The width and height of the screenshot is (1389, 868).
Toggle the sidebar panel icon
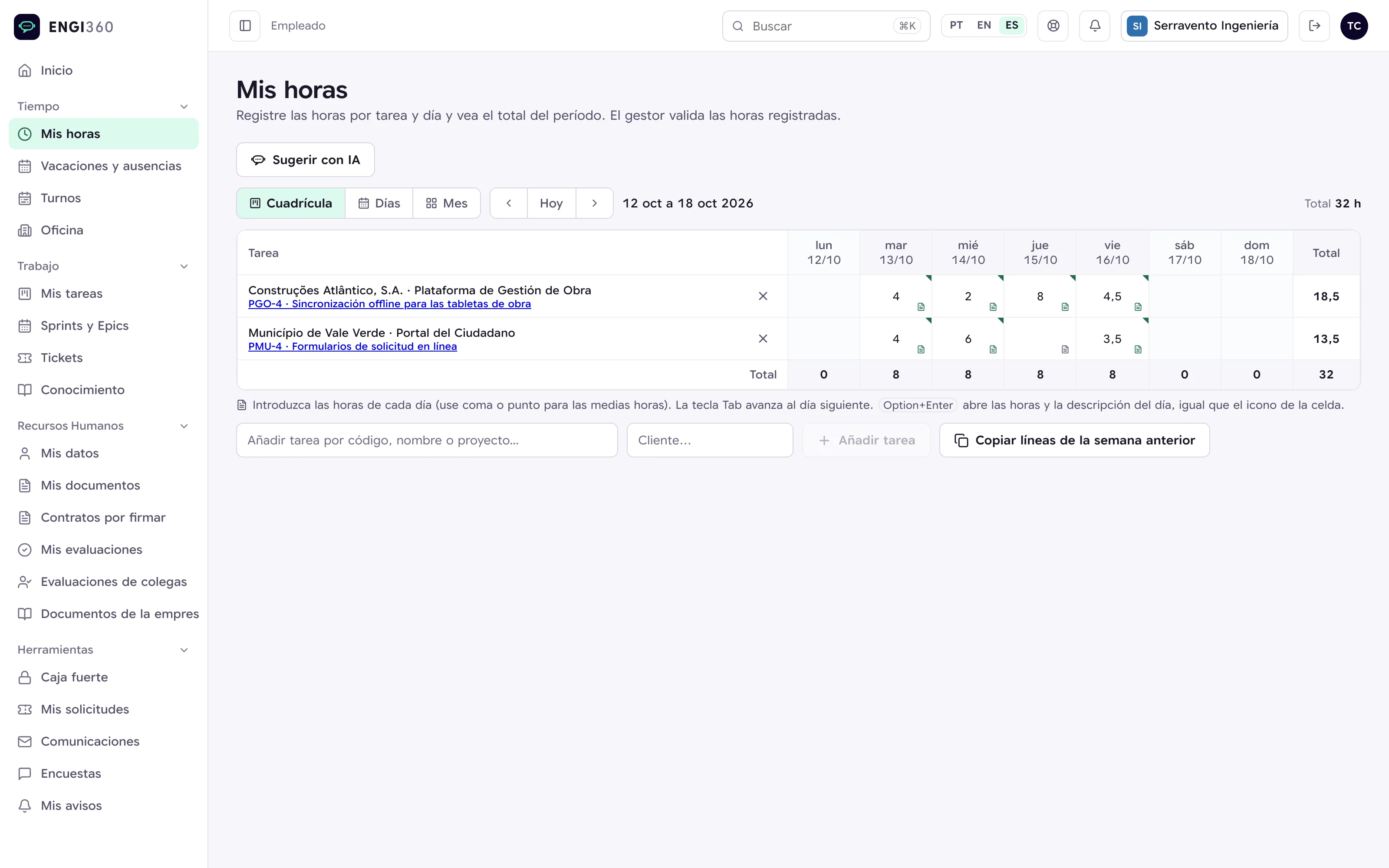245,26
